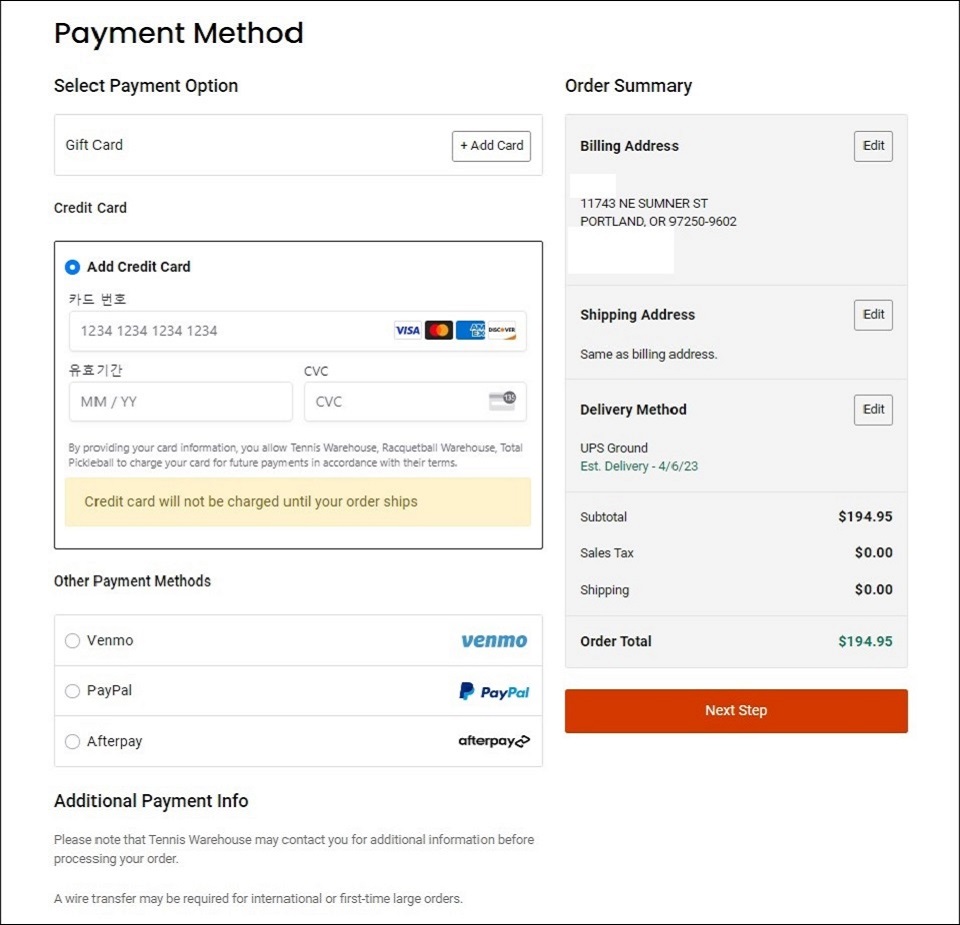Image resolution: width=960 pixels, height=925 pixels.
Task: Click the Discover card icon
Action: 502,331
